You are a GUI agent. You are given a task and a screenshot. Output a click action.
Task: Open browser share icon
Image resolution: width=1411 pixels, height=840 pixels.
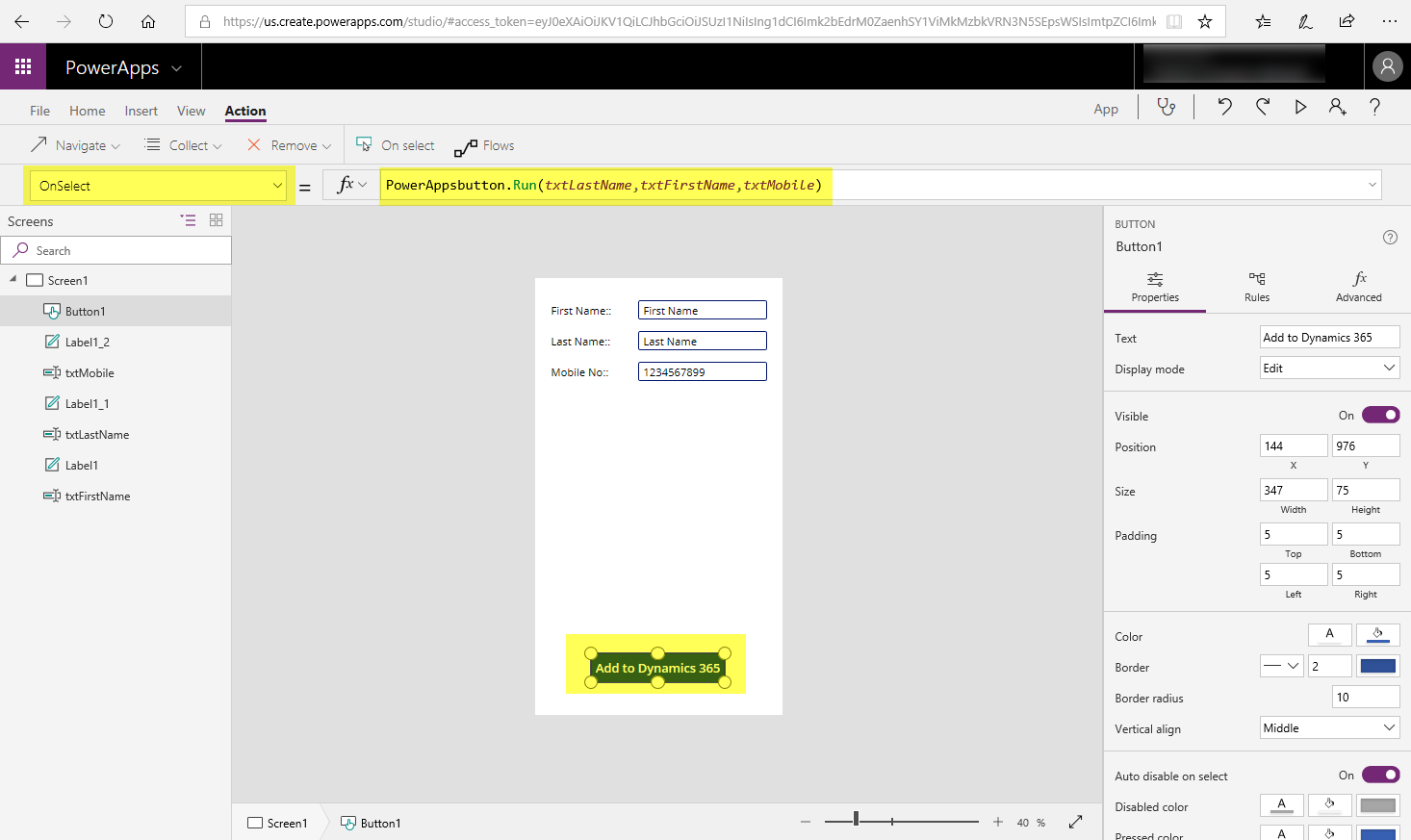pos(1347,21)
